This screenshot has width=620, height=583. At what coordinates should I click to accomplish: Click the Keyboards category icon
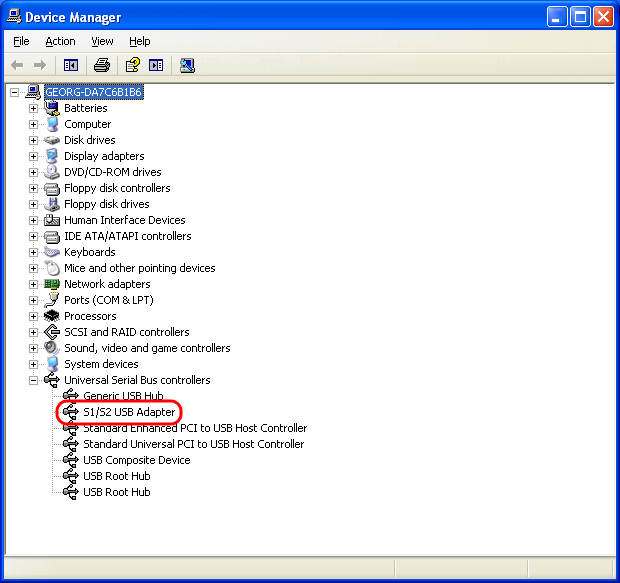[52, 252]
